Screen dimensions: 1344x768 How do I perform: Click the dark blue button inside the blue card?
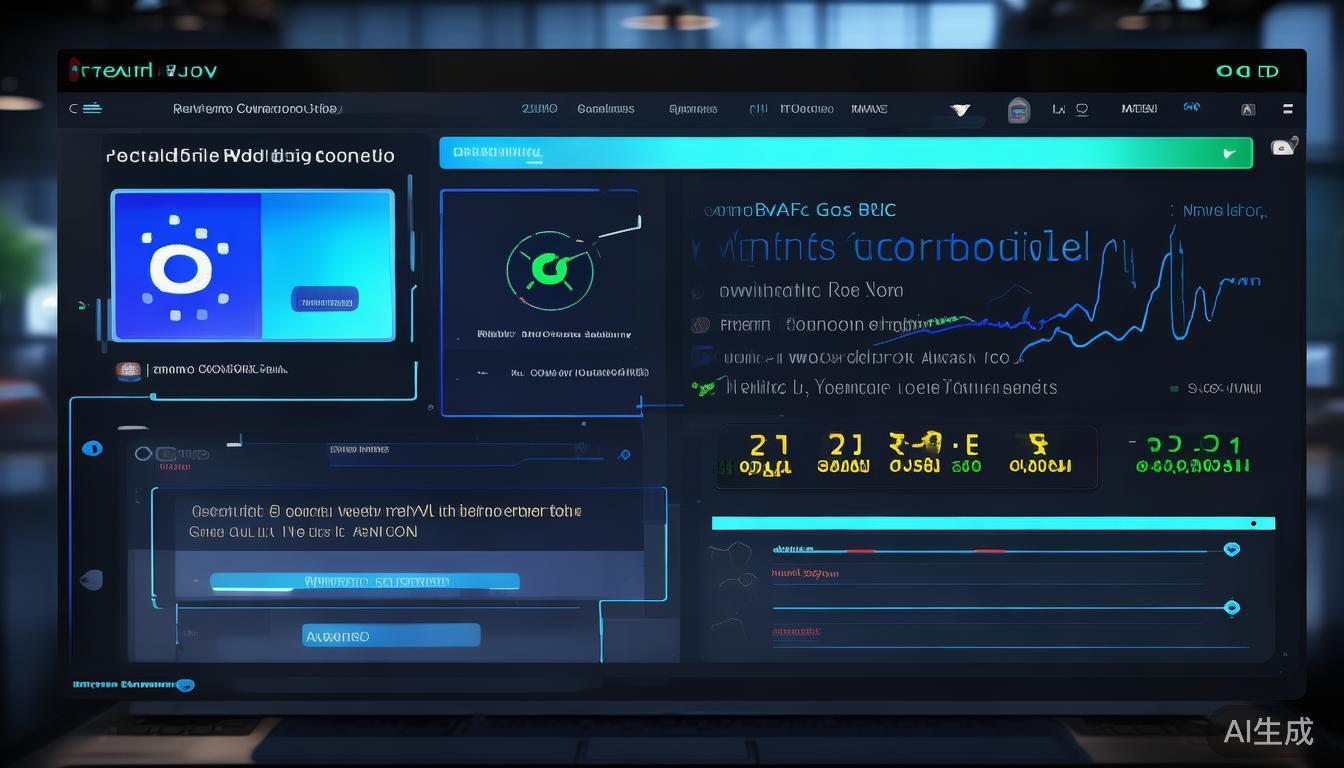pos(324,299)
